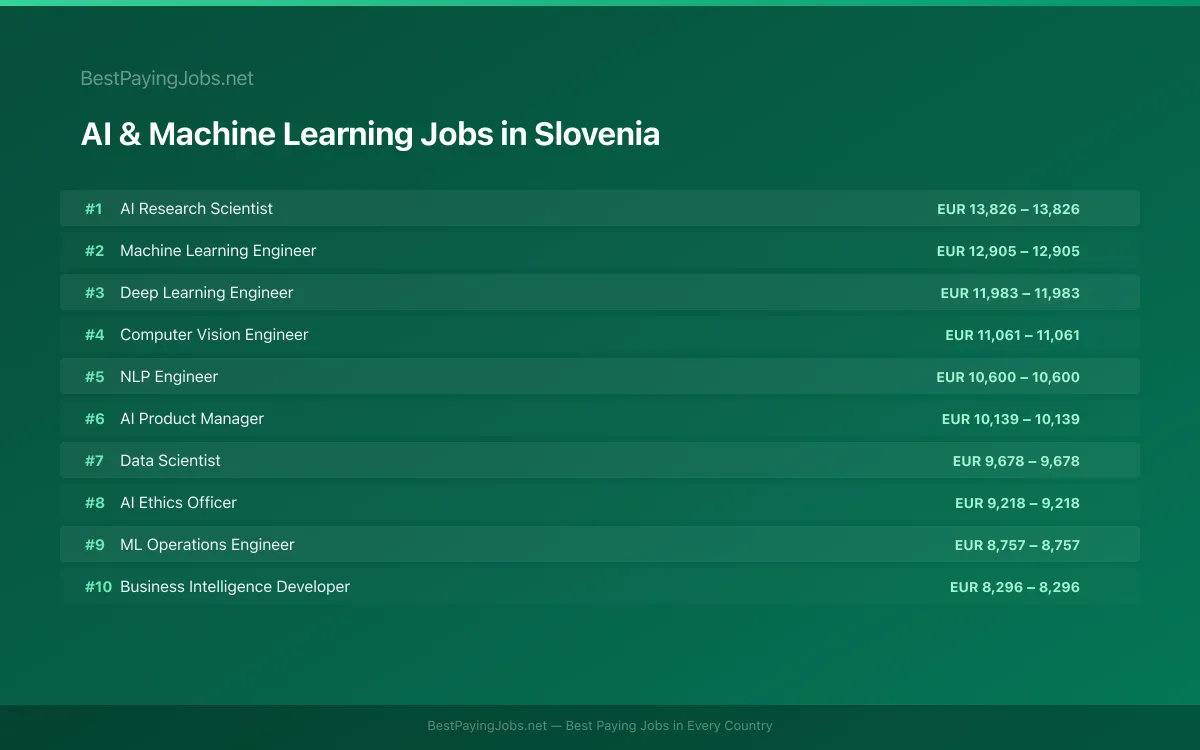Image resolution: width=1200 pixels, height=750 pixels.
Task: Select the AI Product Manager job title
Action: click(x=192, y=418)
